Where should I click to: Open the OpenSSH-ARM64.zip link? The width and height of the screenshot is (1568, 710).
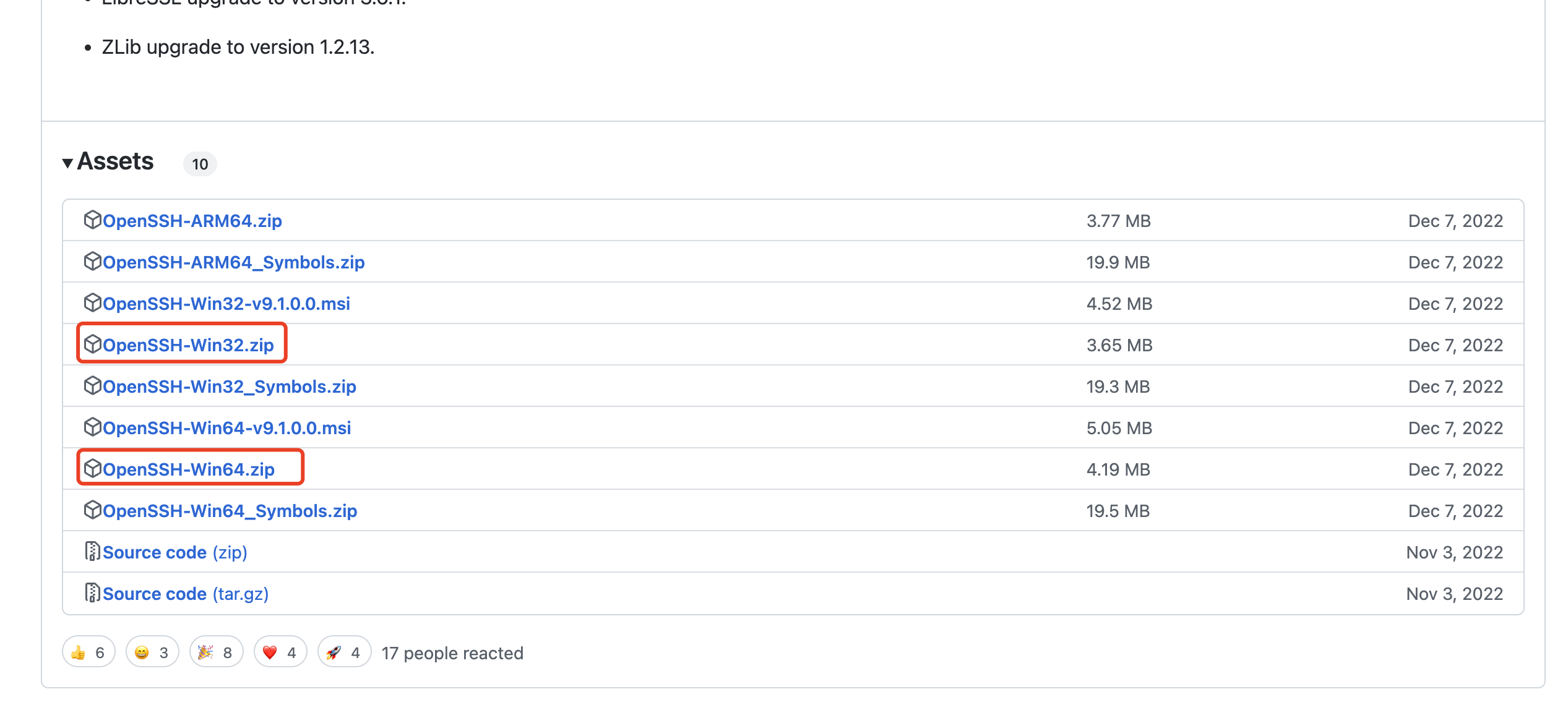pos(192,221)
